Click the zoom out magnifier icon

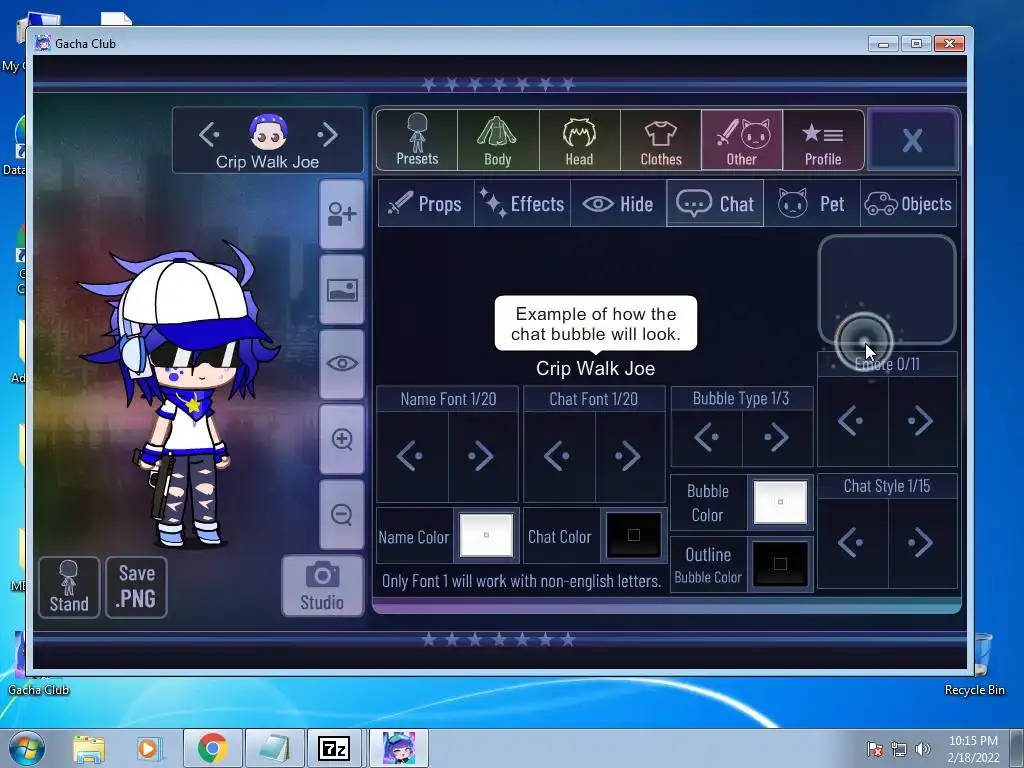pos(342,514)
